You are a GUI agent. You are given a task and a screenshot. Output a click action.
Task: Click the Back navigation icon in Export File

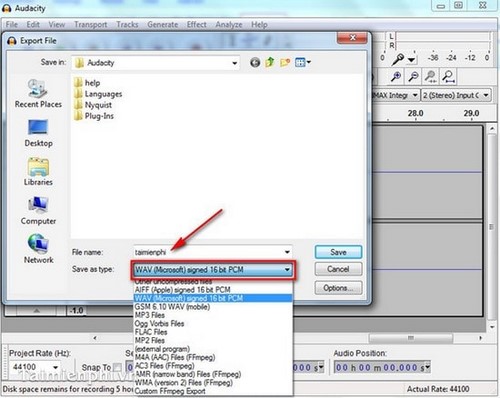255,62
